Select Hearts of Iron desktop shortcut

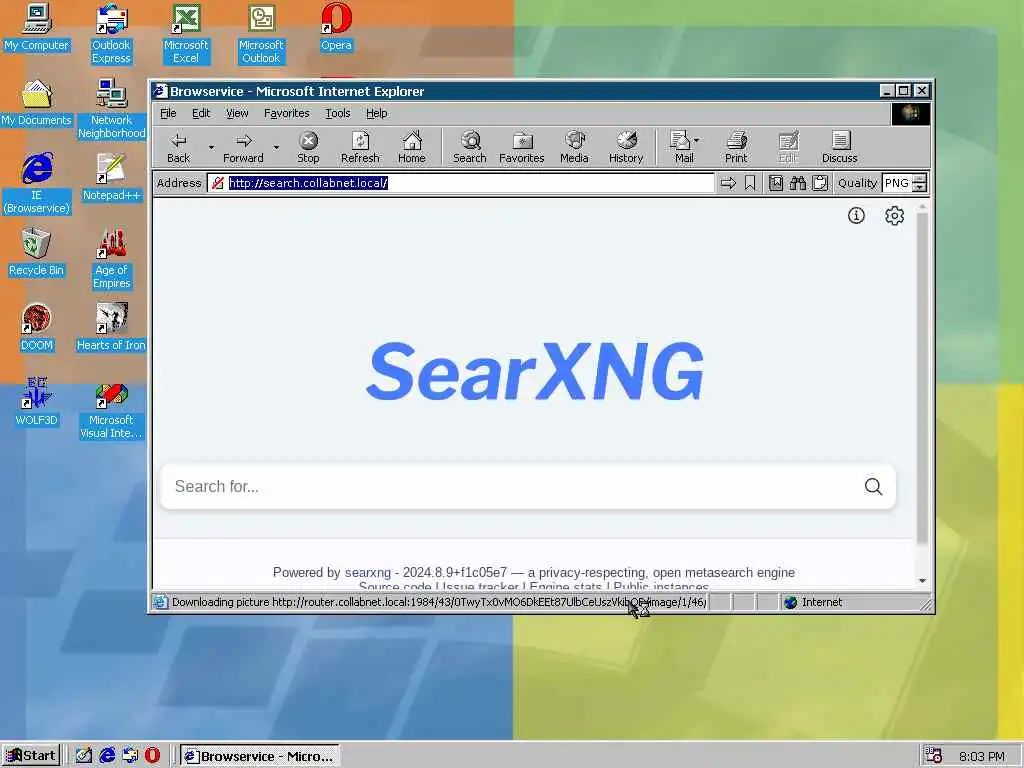[x=111, y=328]
